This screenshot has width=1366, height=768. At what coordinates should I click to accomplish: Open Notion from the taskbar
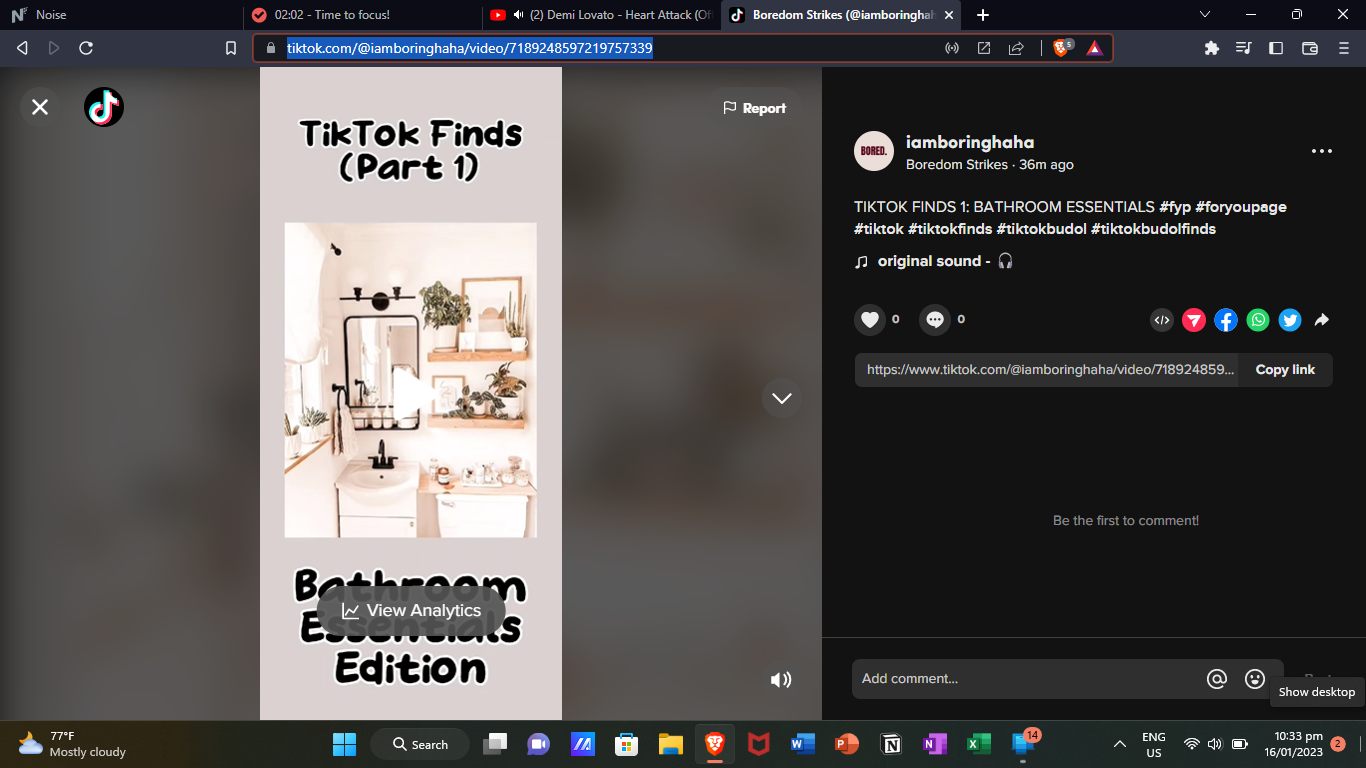tap(890, 744)
